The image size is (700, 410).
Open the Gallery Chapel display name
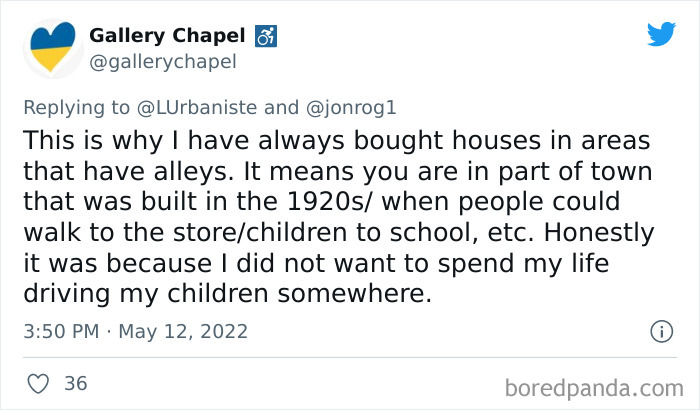167,36
